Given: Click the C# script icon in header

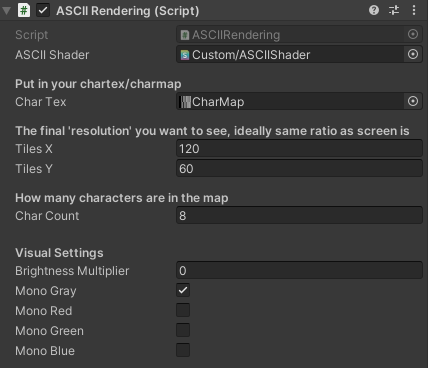Looking at the screenshot, I should coord(24,10).
